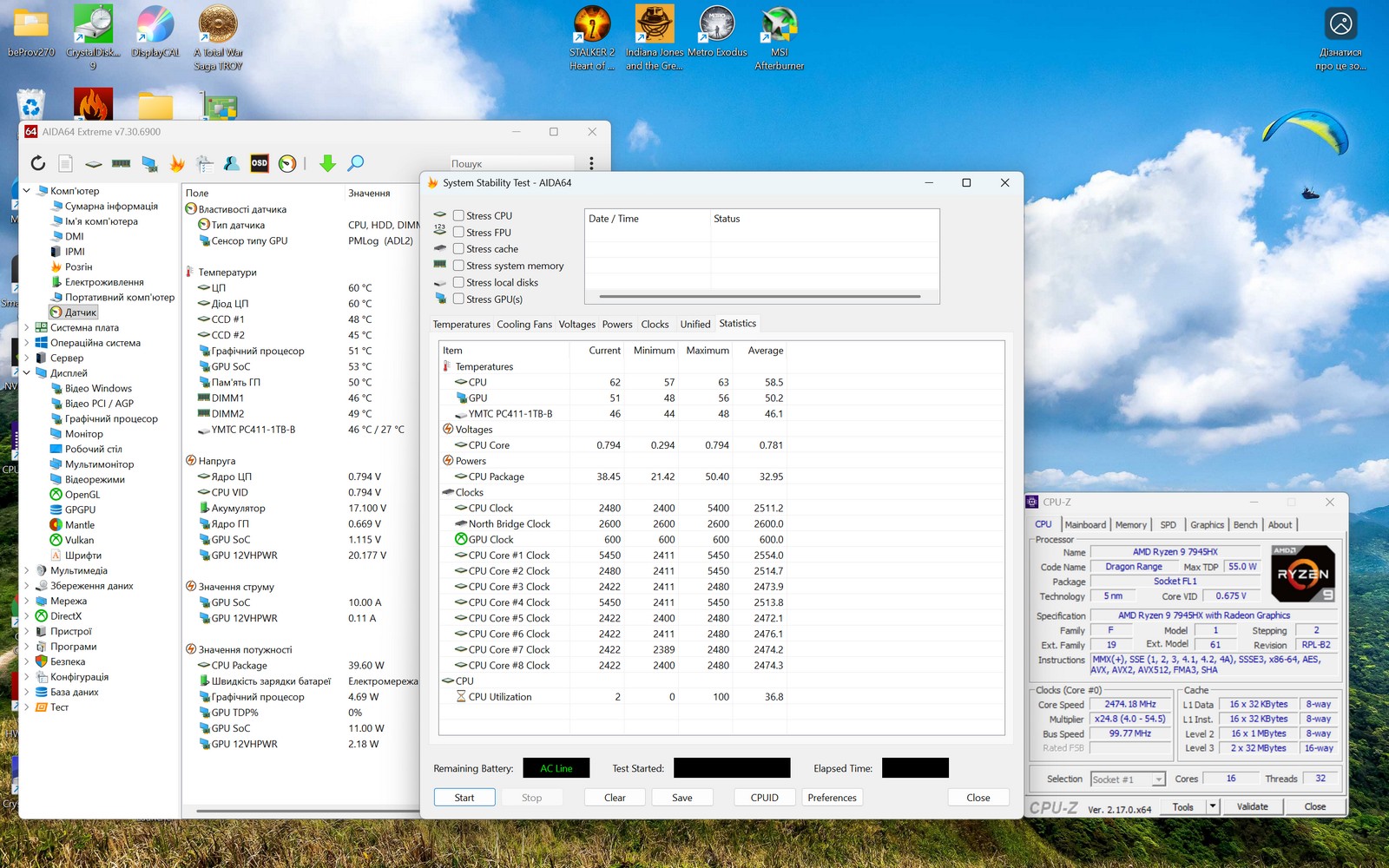Click the horizontal scrollbar under the status log

point(760,297)
